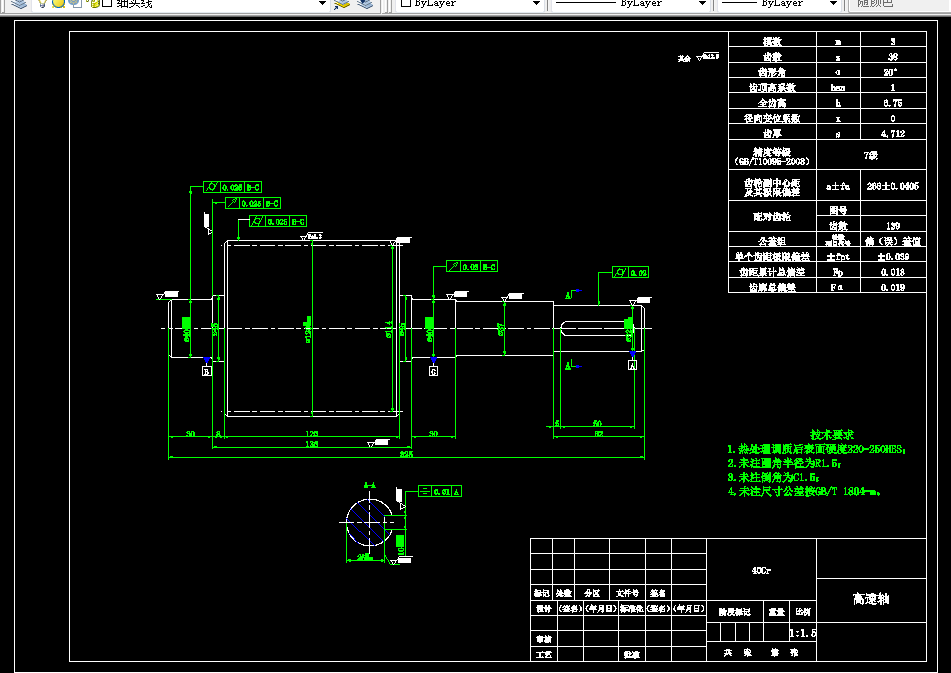This screenshot has width=951, height=673.
Task: Toggle the layer freeze sun icon
Action: pyautogui.click(x=58, y=4)
